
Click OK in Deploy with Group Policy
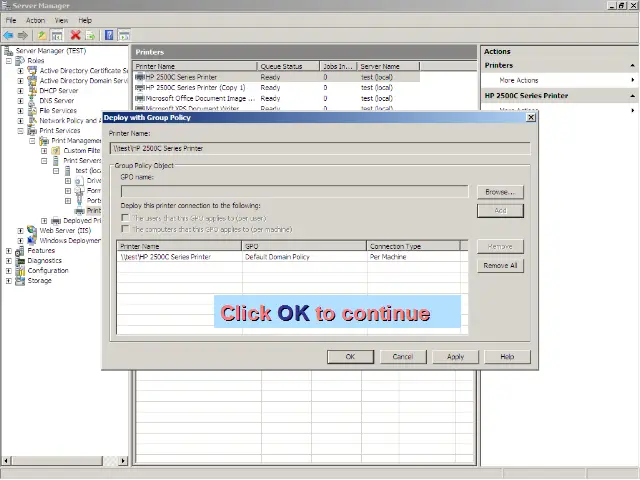pyautogui.click(x=350, y=357)
